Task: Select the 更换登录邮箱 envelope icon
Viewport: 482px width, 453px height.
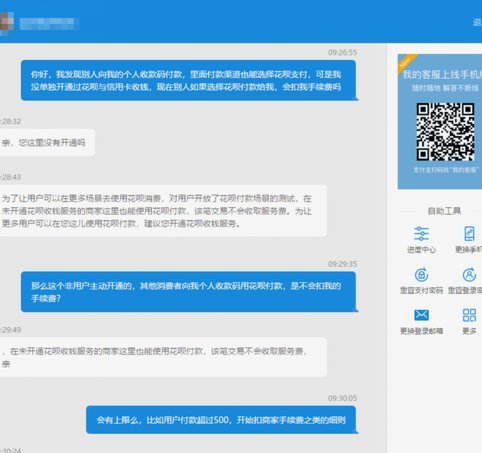Action: tap(421, 315)
